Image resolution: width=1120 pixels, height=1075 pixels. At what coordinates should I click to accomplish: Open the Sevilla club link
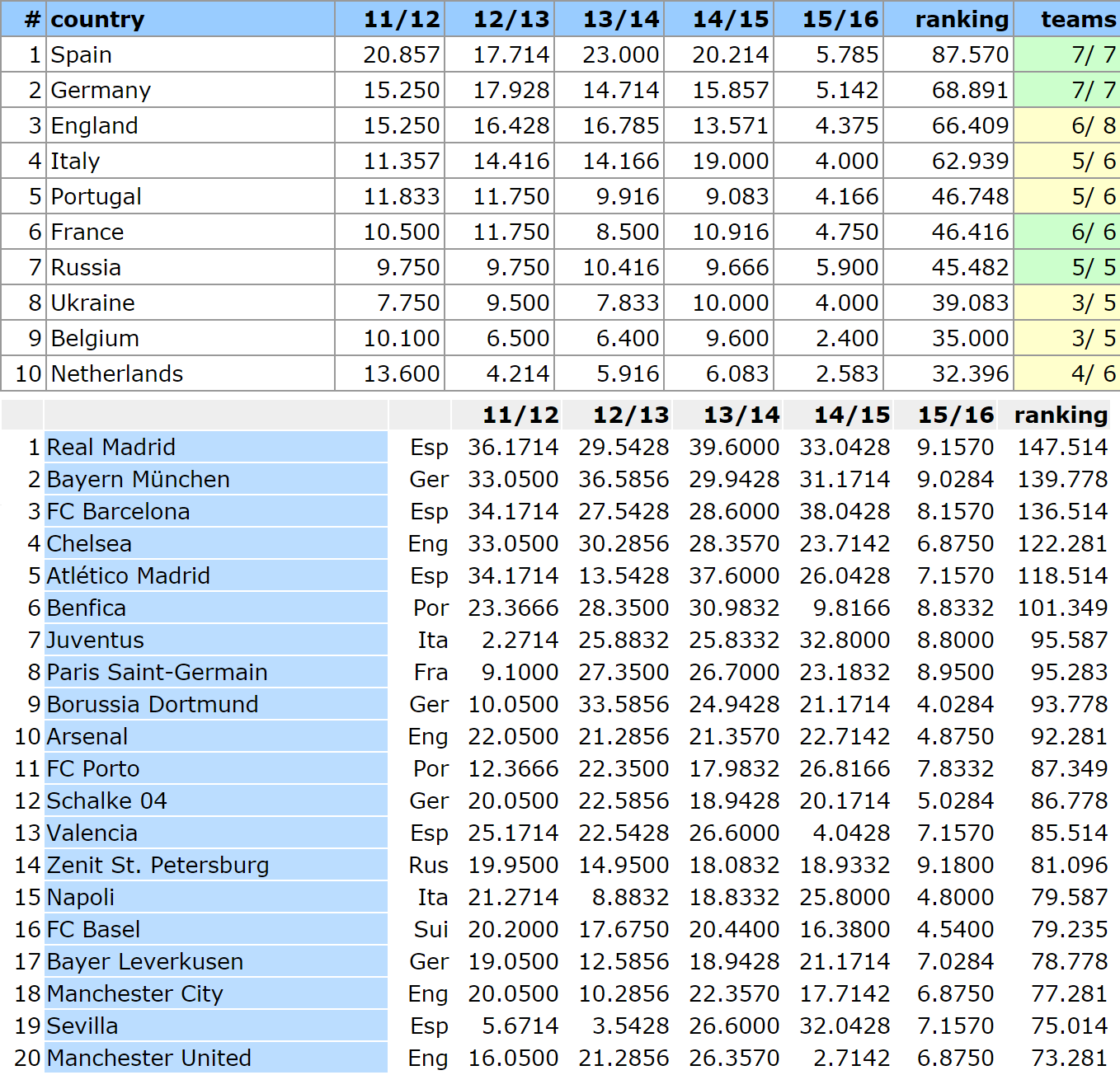coord(82,1026)
